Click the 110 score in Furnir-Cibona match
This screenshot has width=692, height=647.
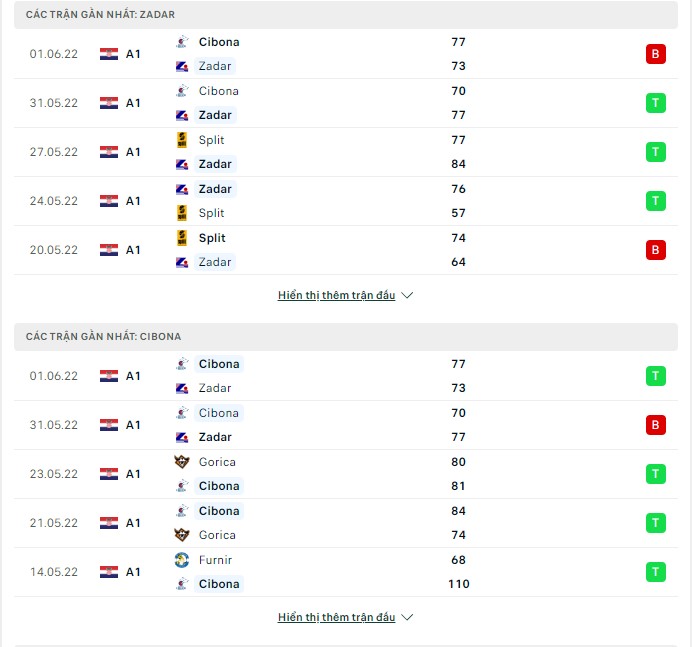click(x=459, y=584)
